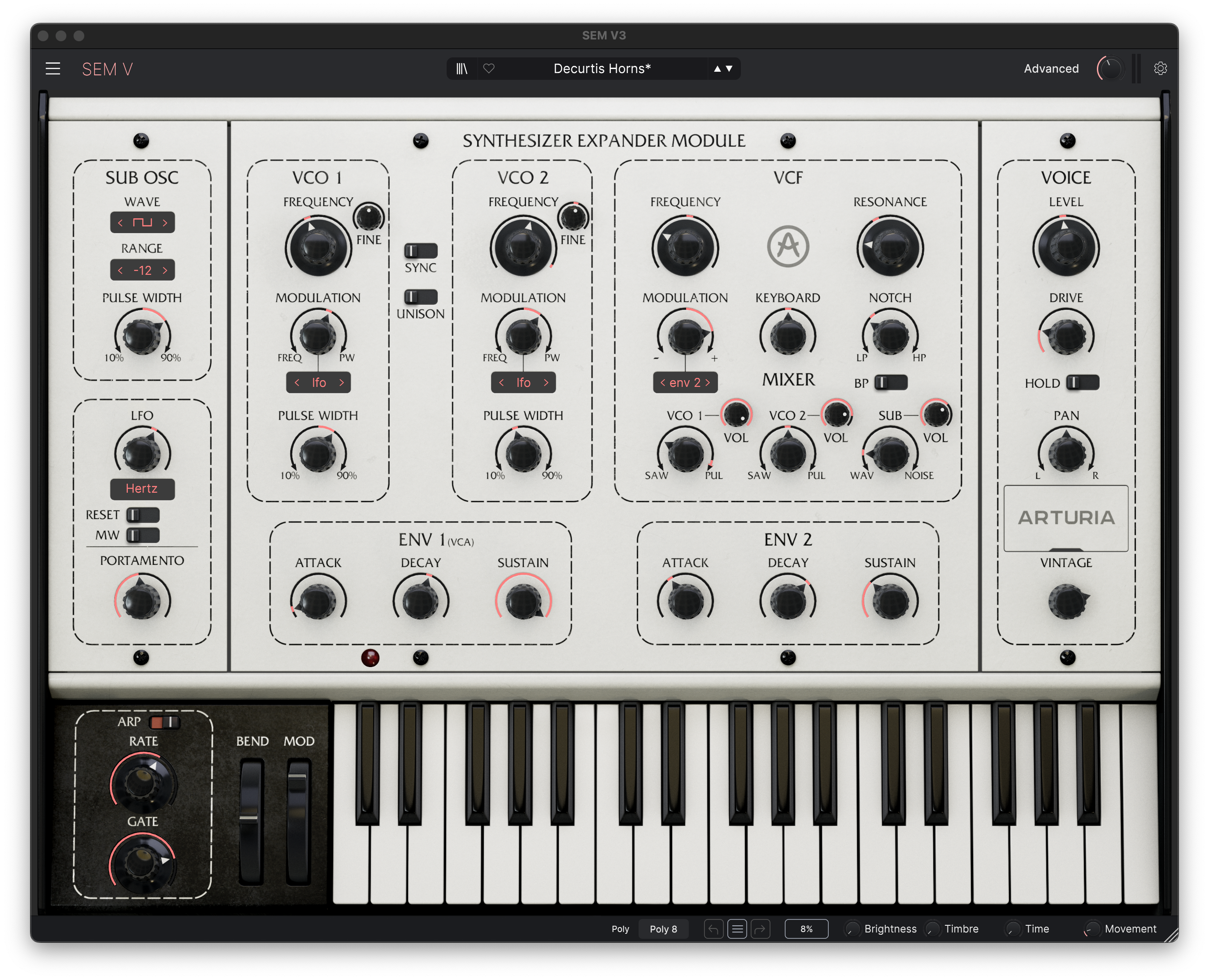Screen dimensions: 1209x980
Task: Click the Hertz LFO rate mode button
Action: coord(142,488)
